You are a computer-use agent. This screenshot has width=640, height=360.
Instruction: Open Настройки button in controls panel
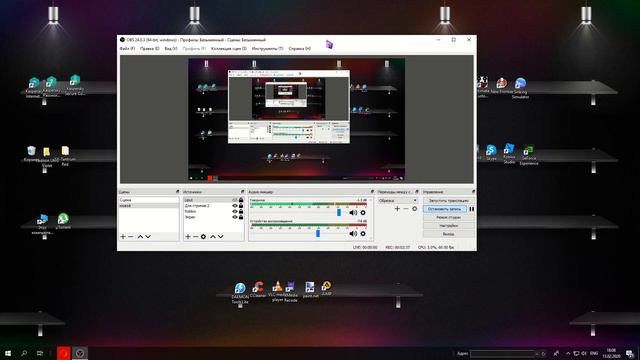449,226
